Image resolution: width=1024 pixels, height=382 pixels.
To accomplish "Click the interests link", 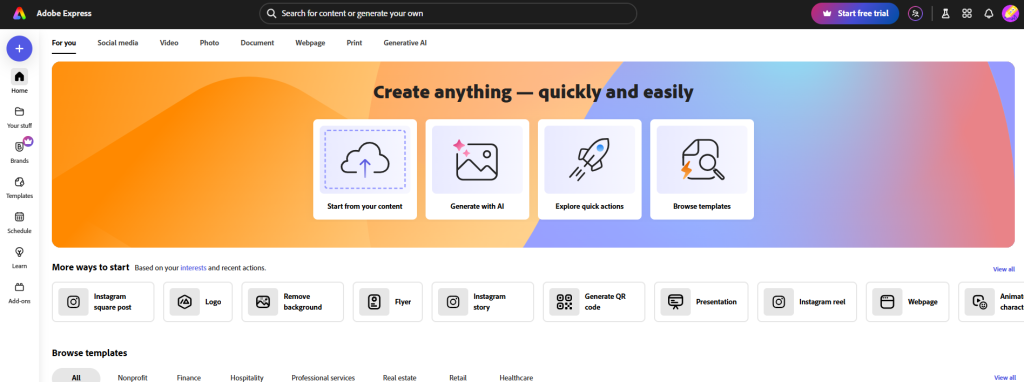I will pos(193,268).
